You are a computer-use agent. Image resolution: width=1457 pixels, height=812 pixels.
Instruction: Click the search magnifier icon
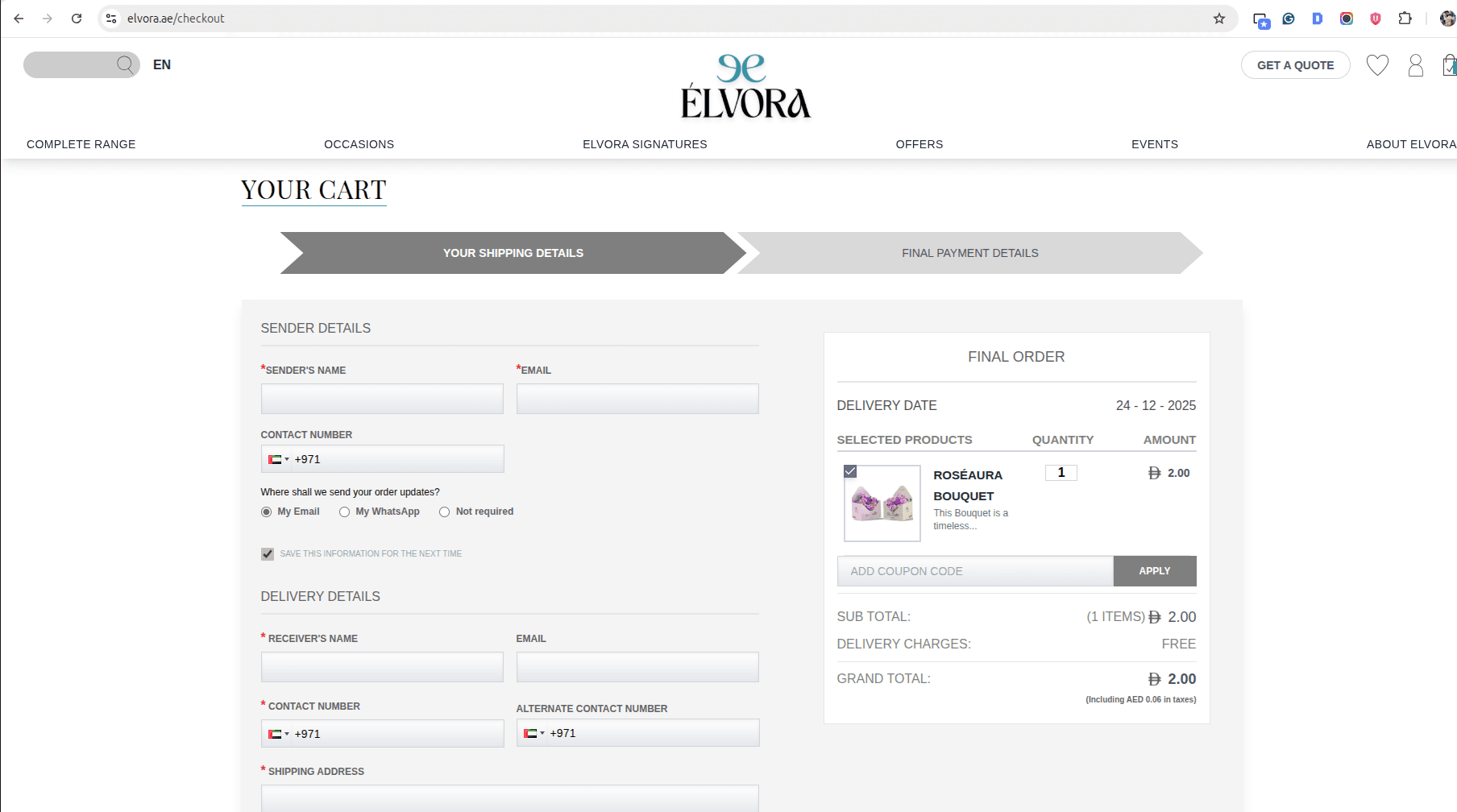[x=124, y=64]
